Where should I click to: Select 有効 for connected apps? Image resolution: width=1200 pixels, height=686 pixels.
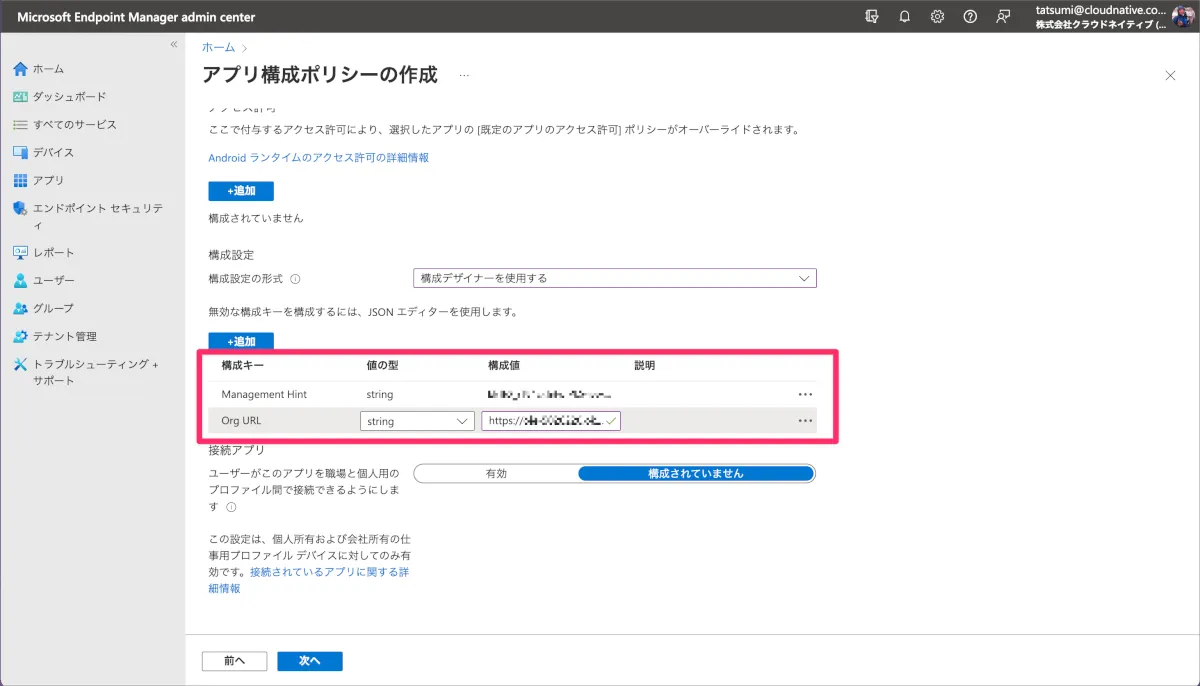(x=496, y=473)
